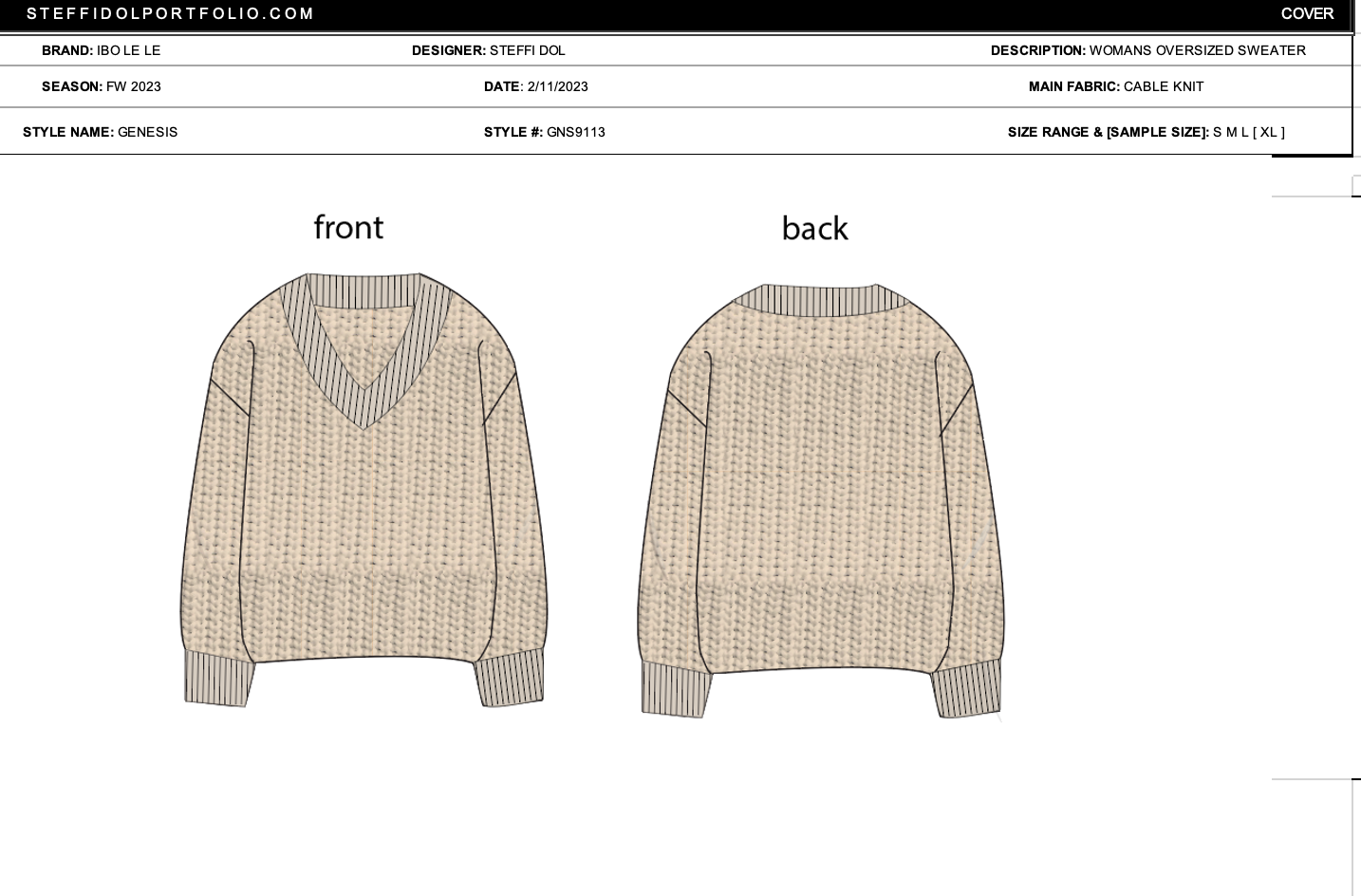Click the STYLE NAME: GENESIS field

(x=101, y=132)
